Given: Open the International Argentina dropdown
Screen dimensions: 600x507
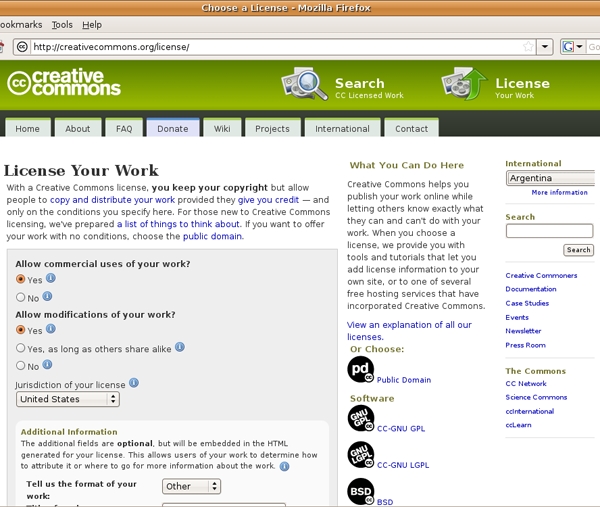Looking at the screenshot, I should [552, 178].
